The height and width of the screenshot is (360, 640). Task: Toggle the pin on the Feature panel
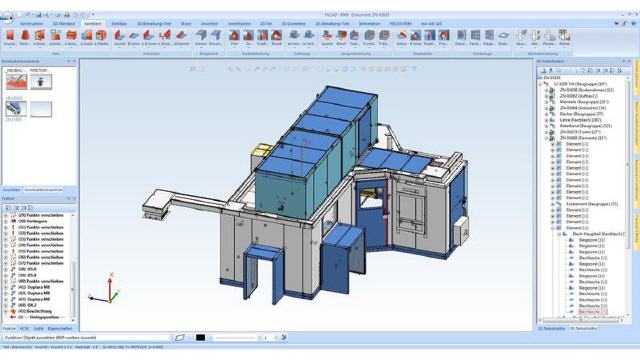click(69, 198)
